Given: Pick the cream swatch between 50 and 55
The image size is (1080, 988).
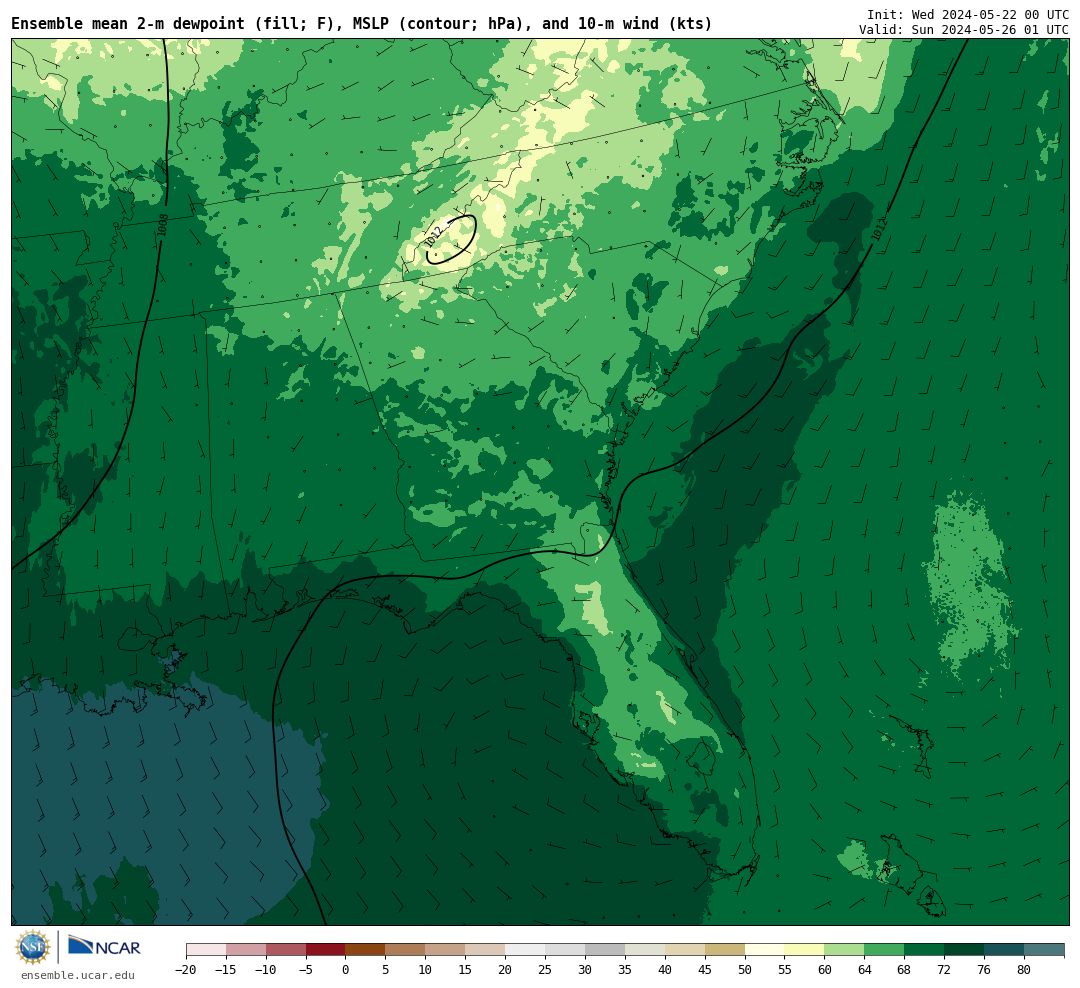Looking at the screenshot, I should 765,950.
